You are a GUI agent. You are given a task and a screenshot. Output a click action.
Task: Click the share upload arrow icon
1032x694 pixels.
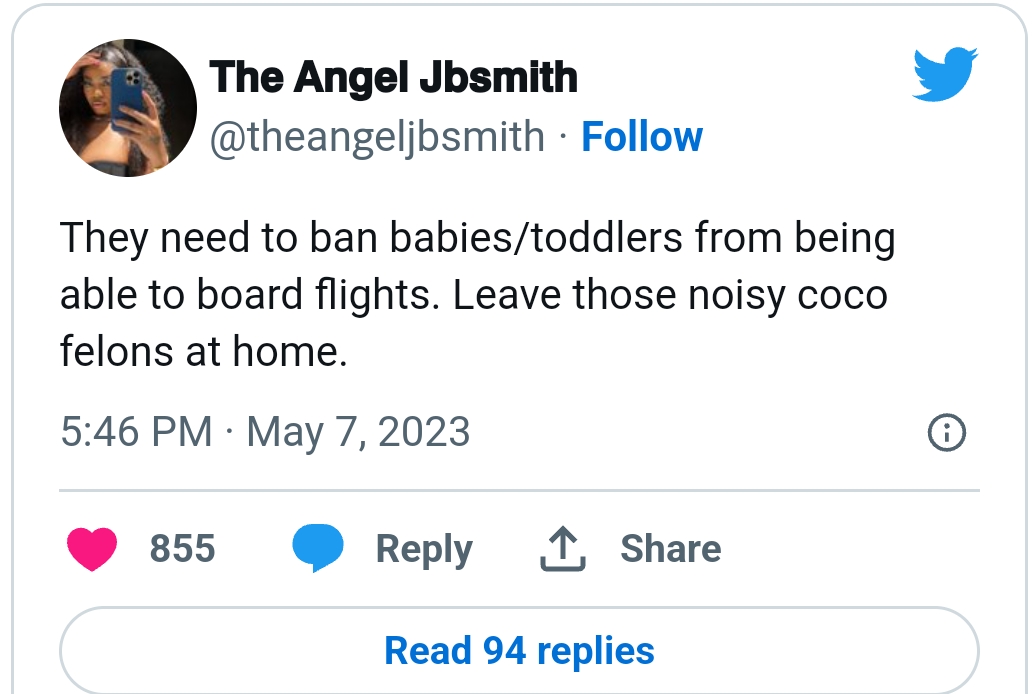[x=562, y=549]
